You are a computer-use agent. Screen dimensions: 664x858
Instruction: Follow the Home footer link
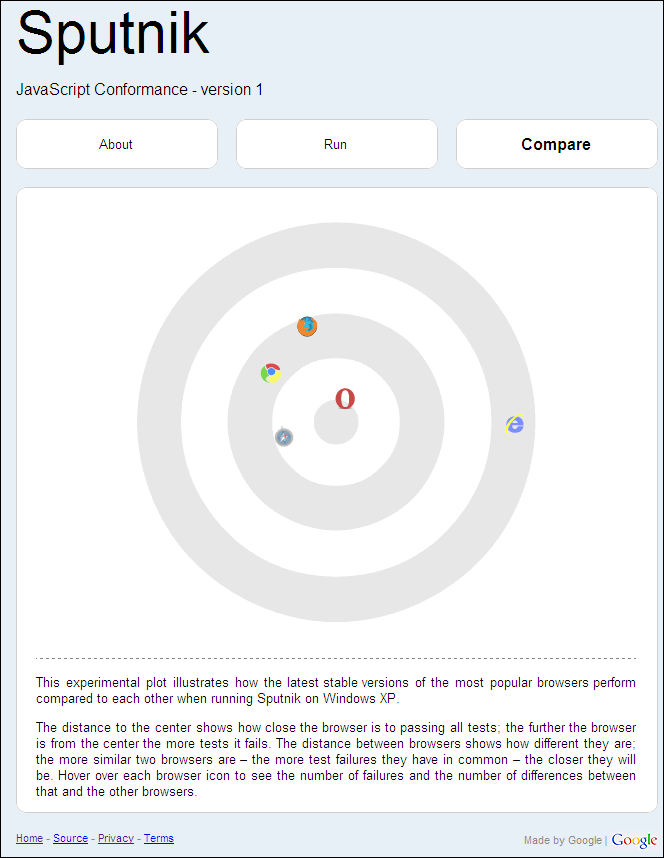click(30, 838)
